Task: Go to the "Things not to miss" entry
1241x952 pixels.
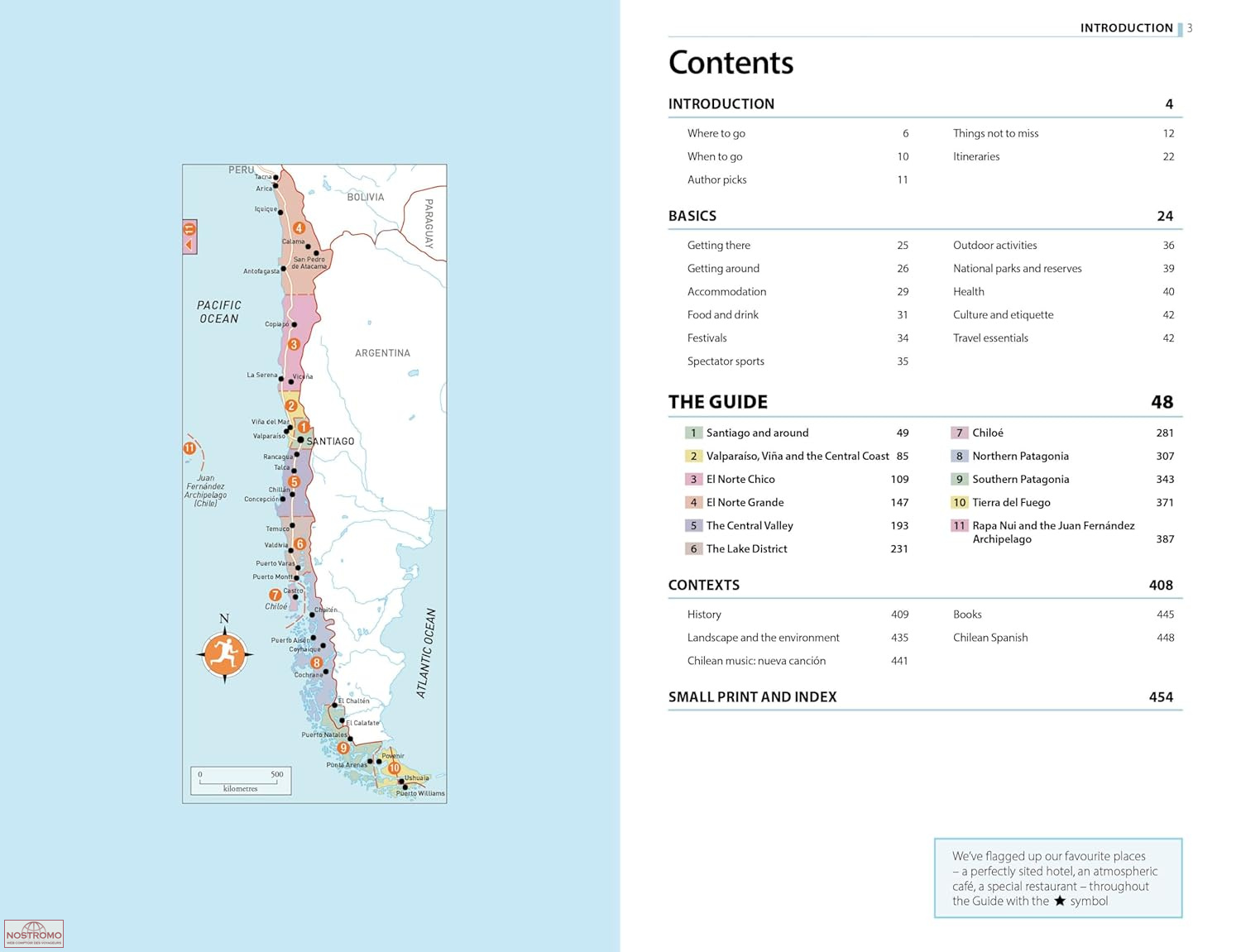Action: click(x=995, y=133)
